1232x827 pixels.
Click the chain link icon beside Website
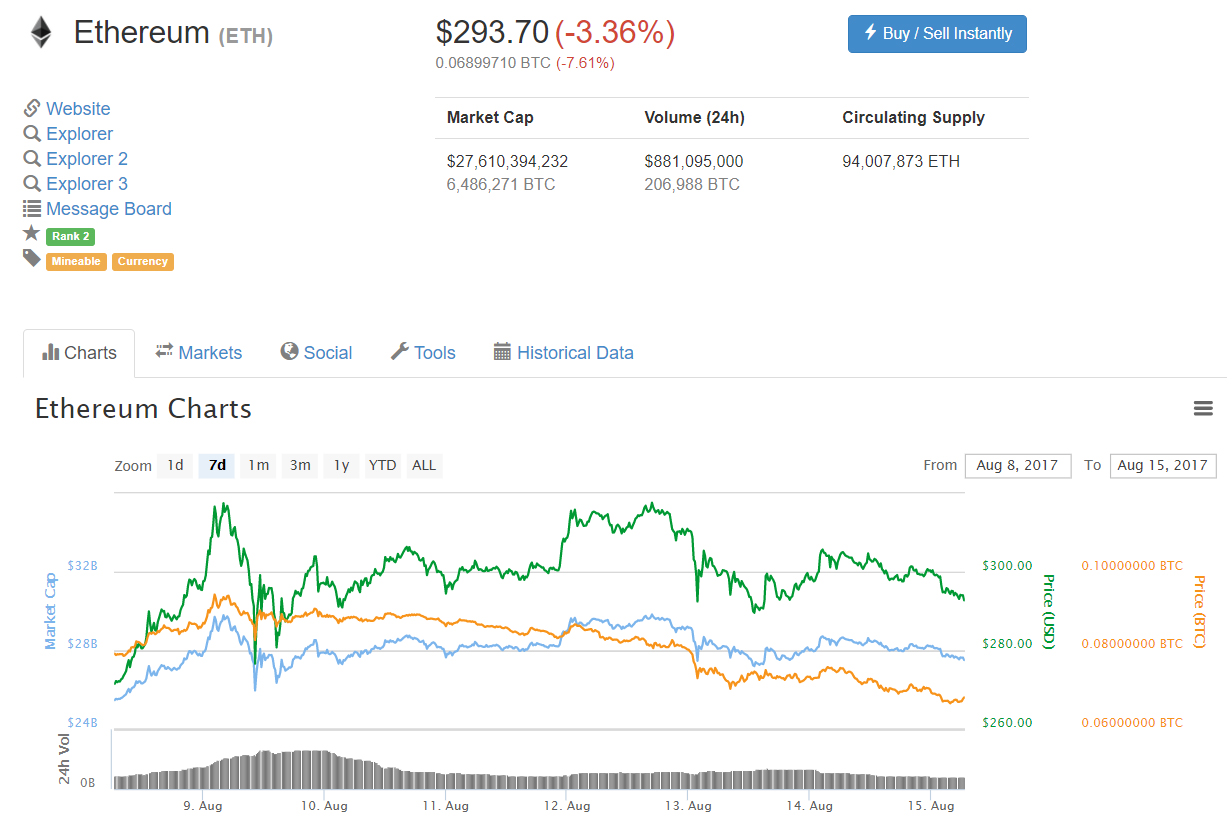[x=32, y=108]
